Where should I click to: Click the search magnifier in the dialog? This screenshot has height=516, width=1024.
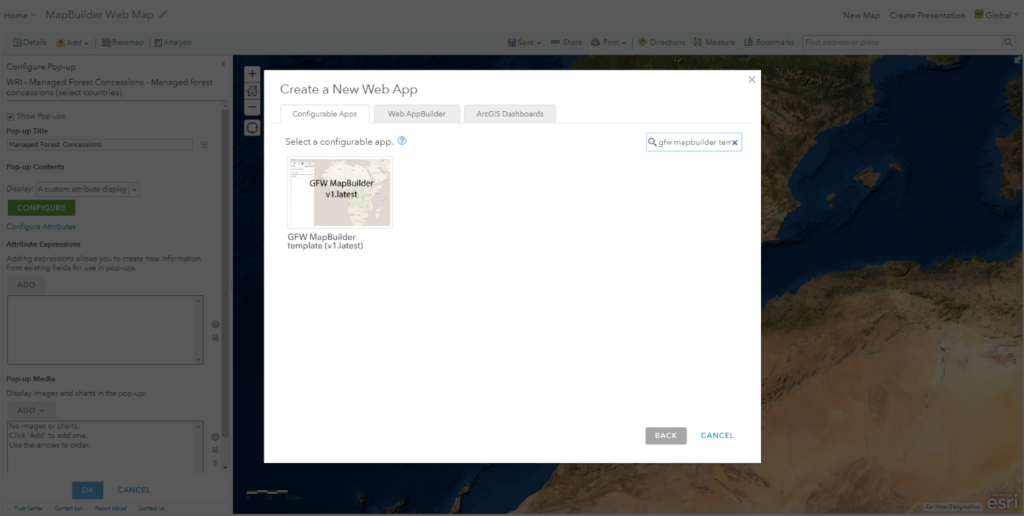coord(652,142)
